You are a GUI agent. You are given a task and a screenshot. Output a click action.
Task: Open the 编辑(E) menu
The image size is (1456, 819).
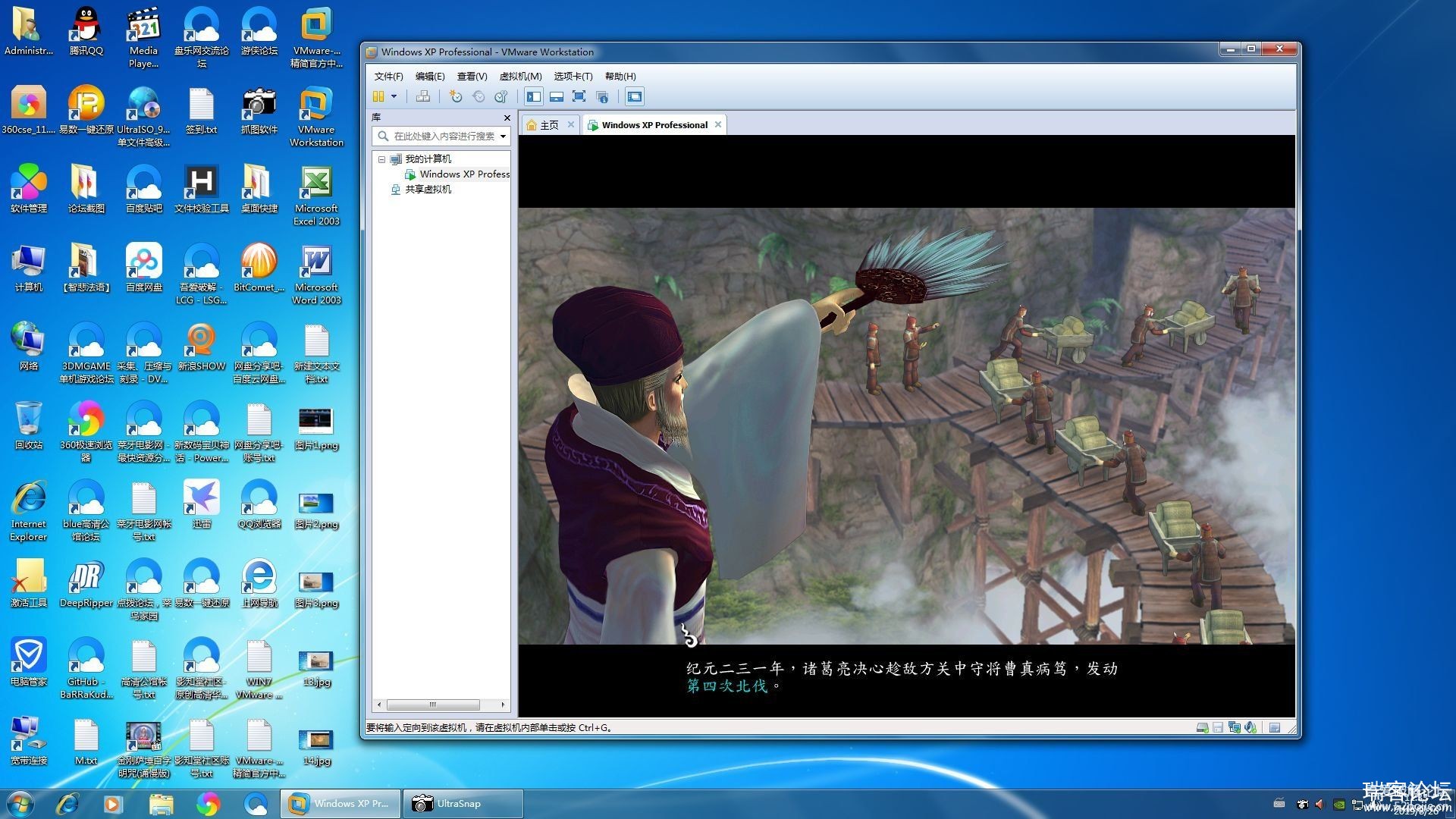(430, 76)
